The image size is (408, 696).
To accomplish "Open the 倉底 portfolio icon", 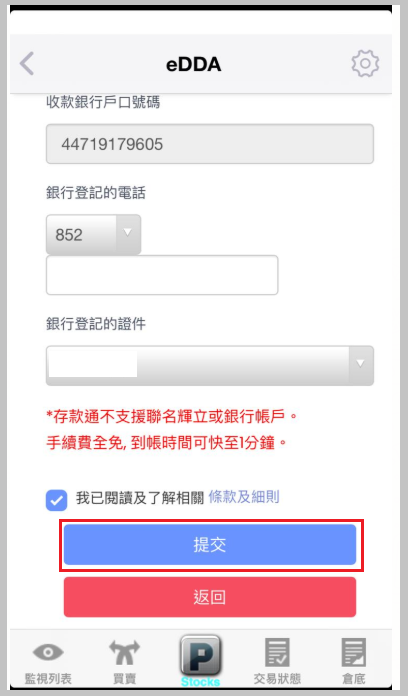I will [353, 652].
